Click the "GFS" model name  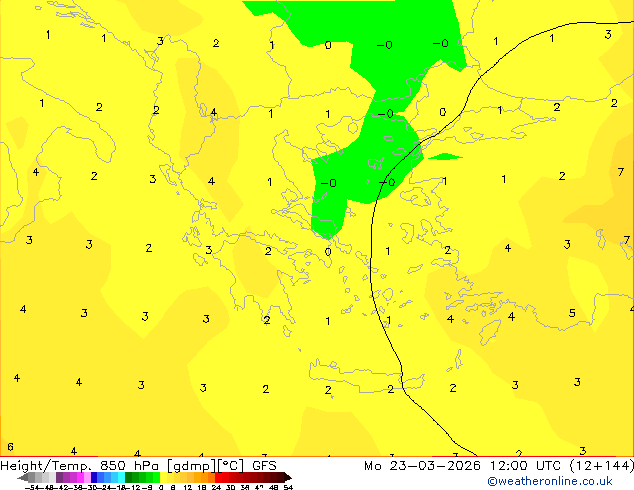point(264,466)
